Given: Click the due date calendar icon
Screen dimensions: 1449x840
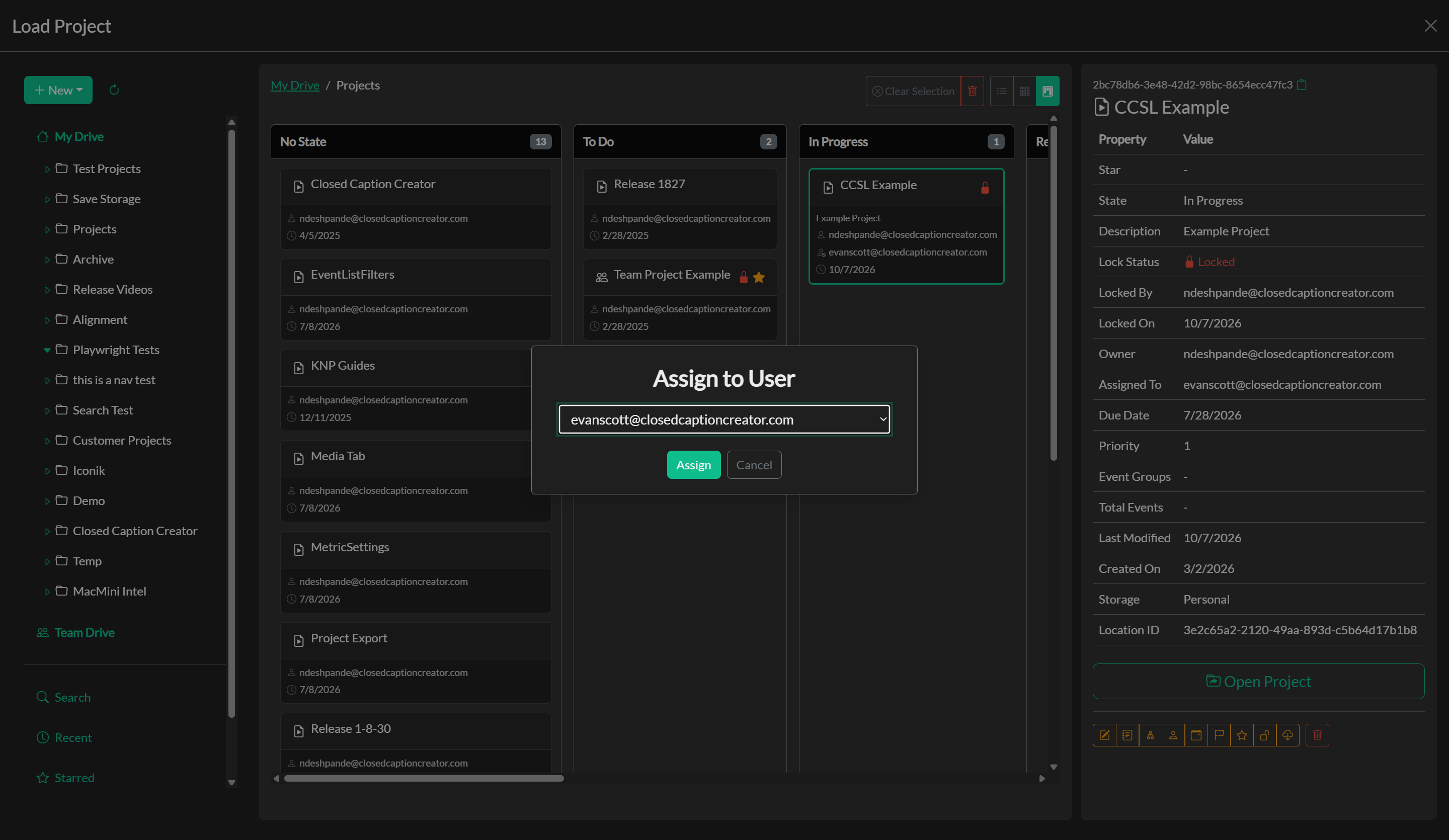Looking at the screenshot, I should [x=1196, y=735].
